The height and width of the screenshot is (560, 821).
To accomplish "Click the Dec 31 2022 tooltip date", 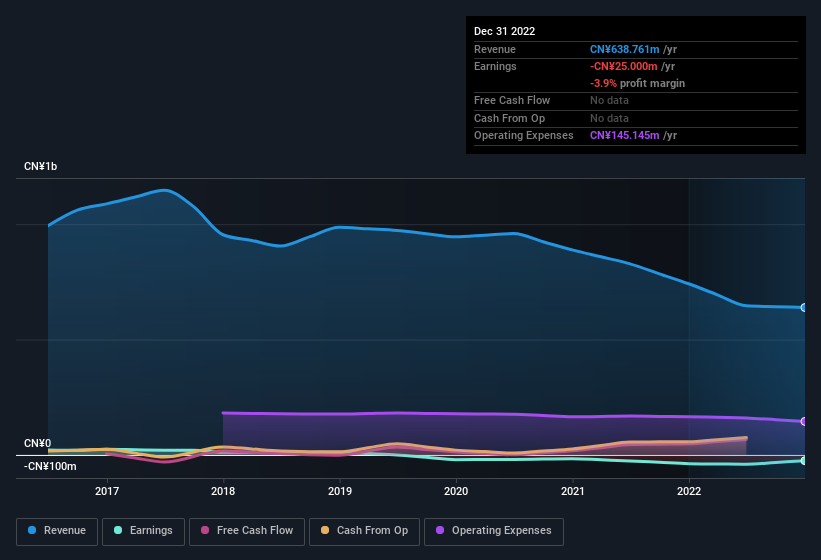I will pos(504,31).
